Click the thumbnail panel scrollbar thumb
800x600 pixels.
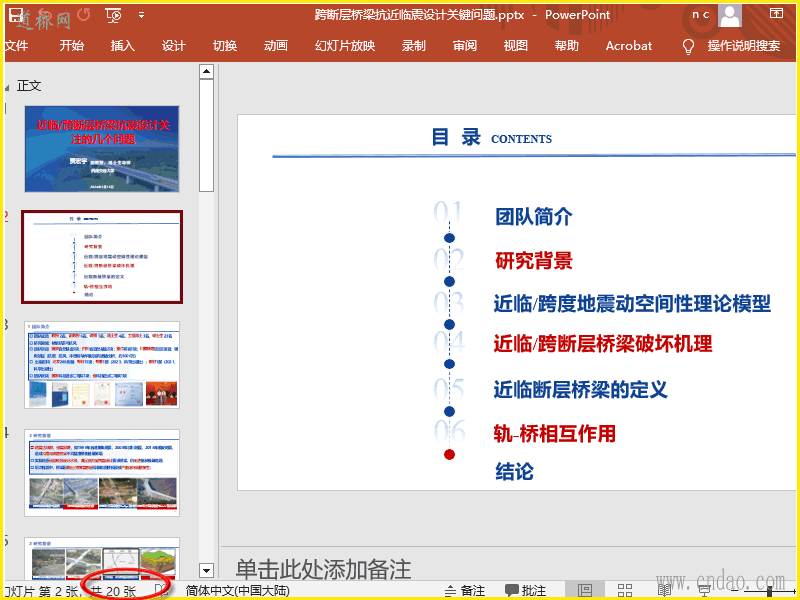pyautogui.click(x=206, y=135)
